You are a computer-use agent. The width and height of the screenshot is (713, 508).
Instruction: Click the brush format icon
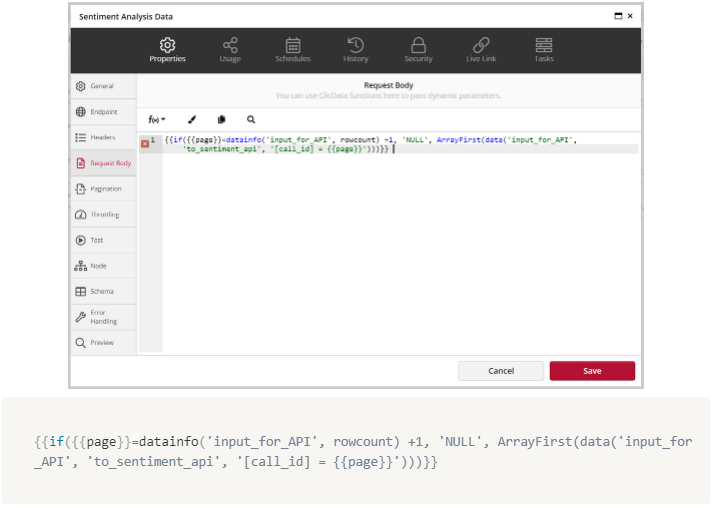point(192,120)
